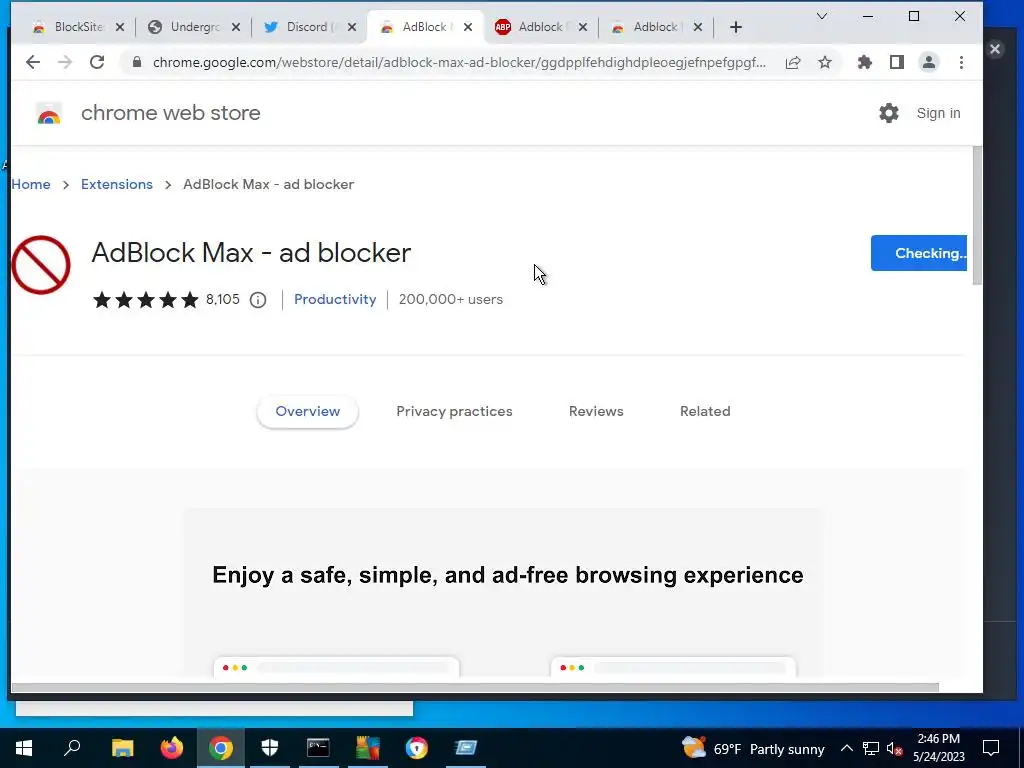Viewport: 1024px width, 768px height.
Task: View site information lock icon
Action: click(136, 63)
